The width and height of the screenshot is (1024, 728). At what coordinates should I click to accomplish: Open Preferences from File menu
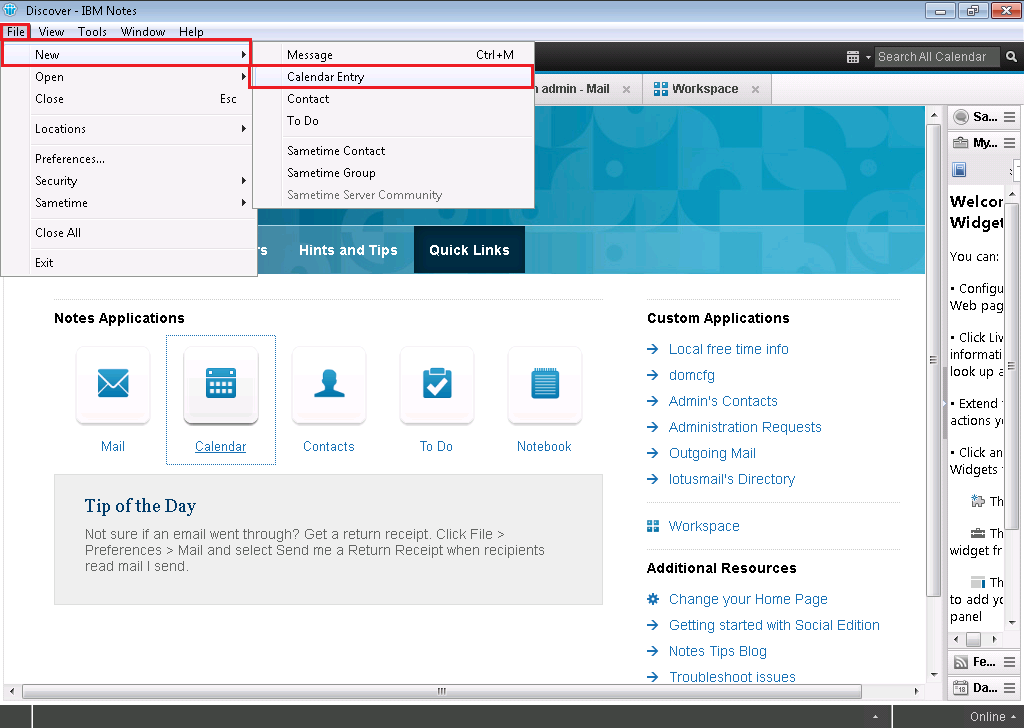129,159
